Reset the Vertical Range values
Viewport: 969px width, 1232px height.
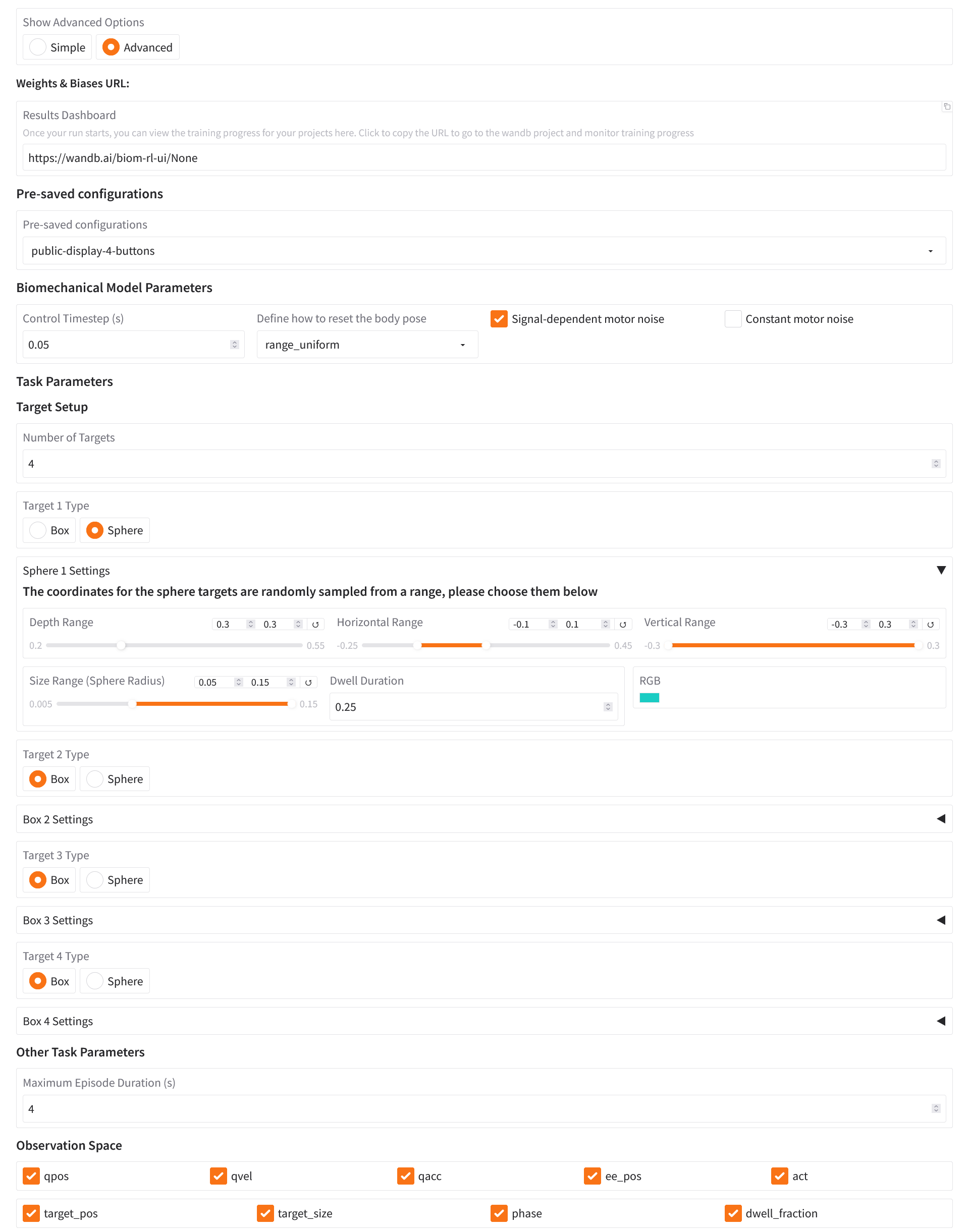(931, 625)
